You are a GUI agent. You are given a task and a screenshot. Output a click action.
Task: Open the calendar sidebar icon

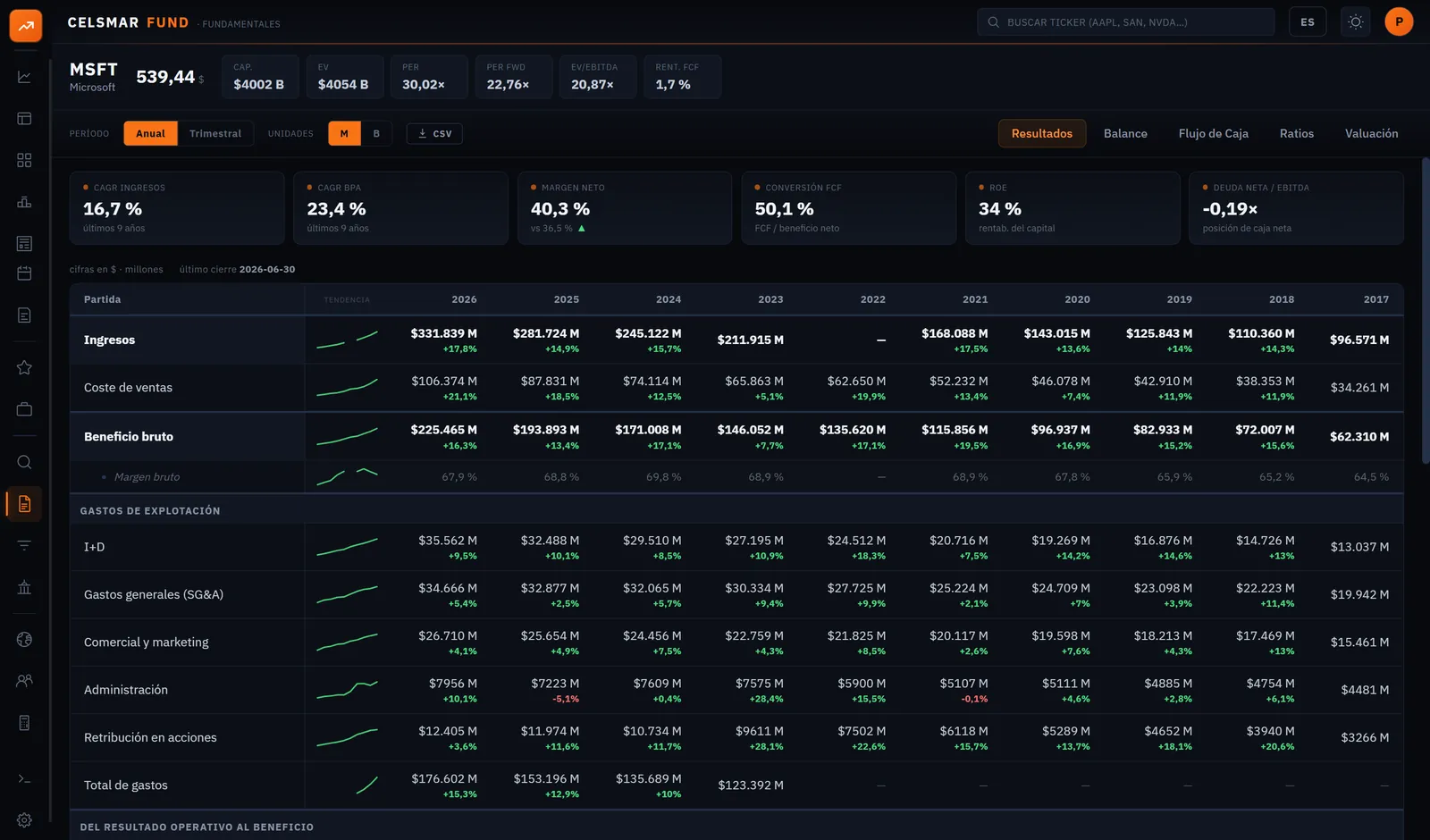pos(24,273)
